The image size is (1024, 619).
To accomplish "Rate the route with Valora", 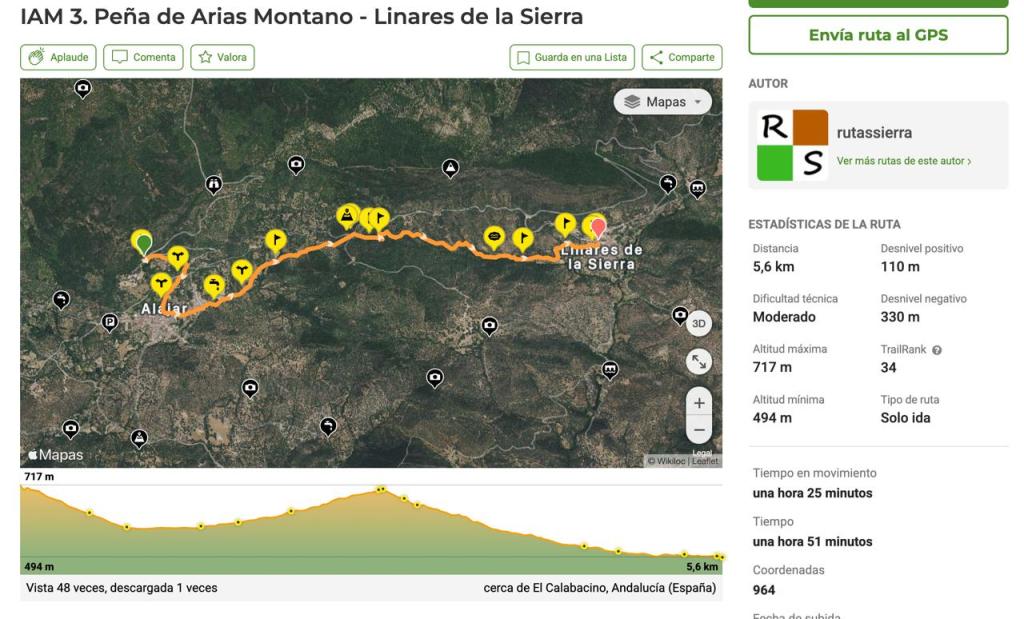I will pyautogui.click(x=222, y=57).
